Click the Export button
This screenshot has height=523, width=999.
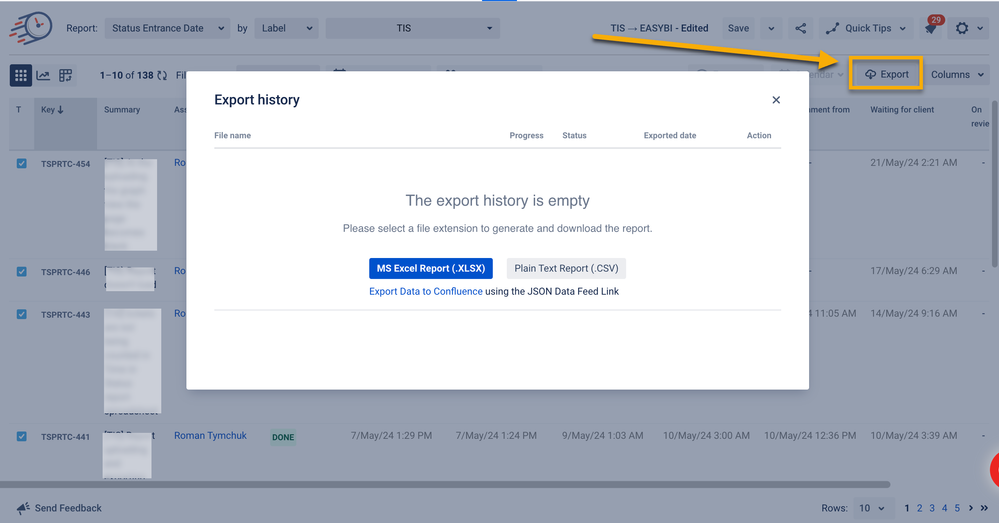[x=886, y=75]
